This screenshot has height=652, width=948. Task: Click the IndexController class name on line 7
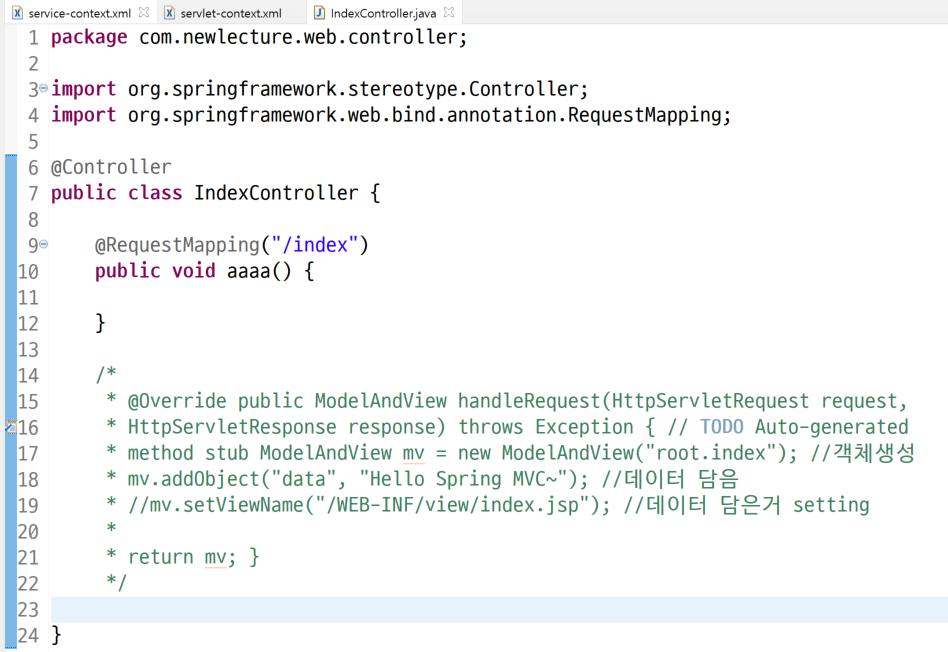pyautogui.click(x=276, y=193)
